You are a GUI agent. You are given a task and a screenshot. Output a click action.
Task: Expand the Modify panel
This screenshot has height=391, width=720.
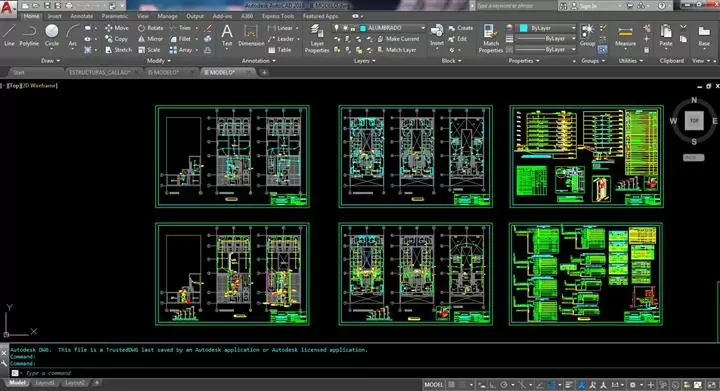pyautogui.click(x=158, y=61)
